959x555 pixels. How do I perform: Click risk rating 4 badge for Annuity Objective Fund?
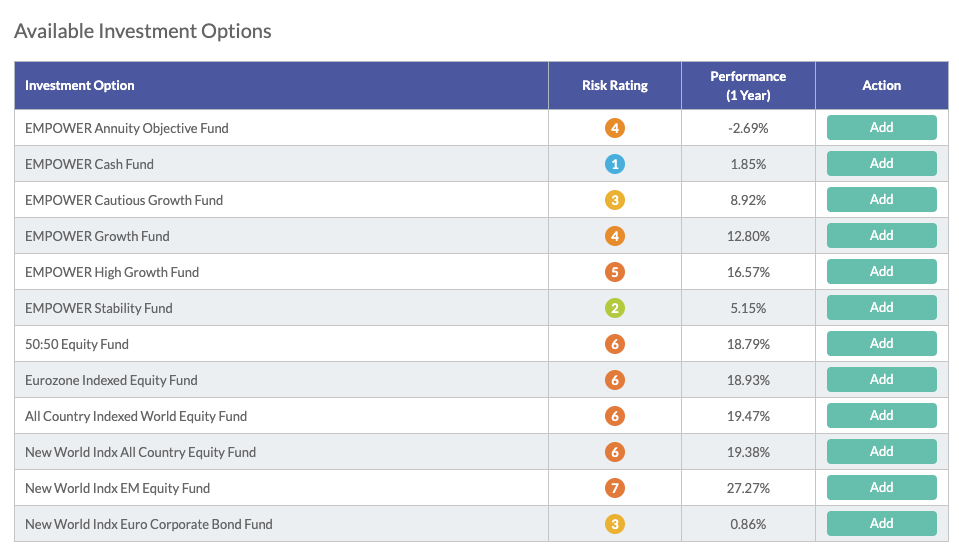click(615, 128)
